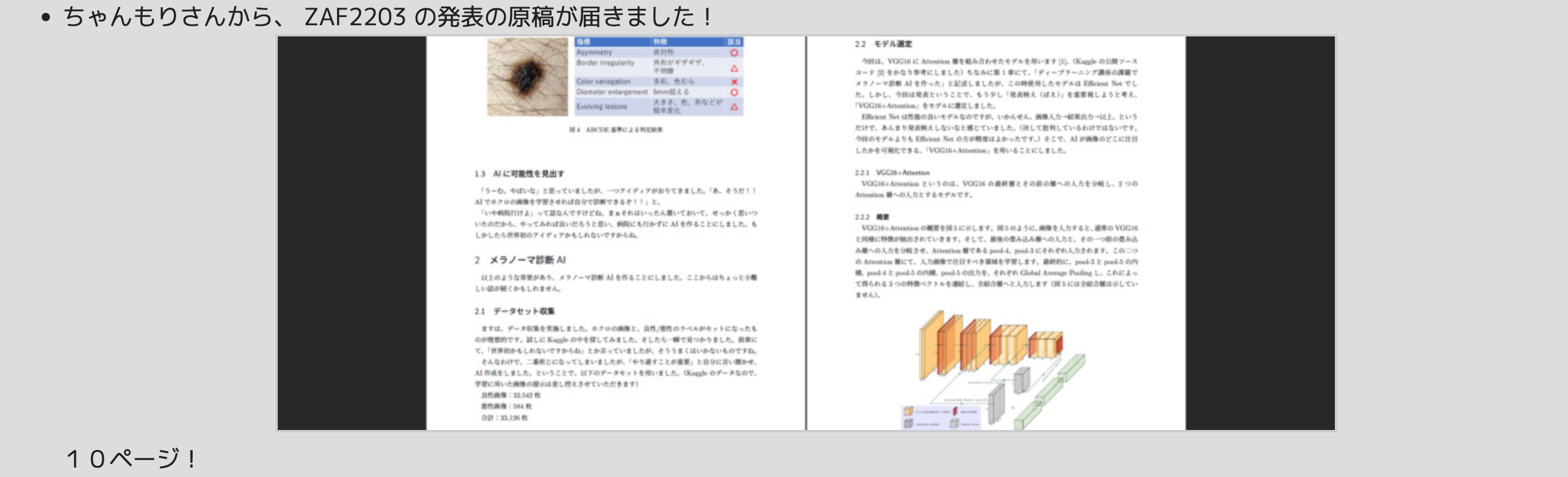The image size is (1568, 477).
Task: Click the red circle in Diameter enlargement row
Action: 734,93
